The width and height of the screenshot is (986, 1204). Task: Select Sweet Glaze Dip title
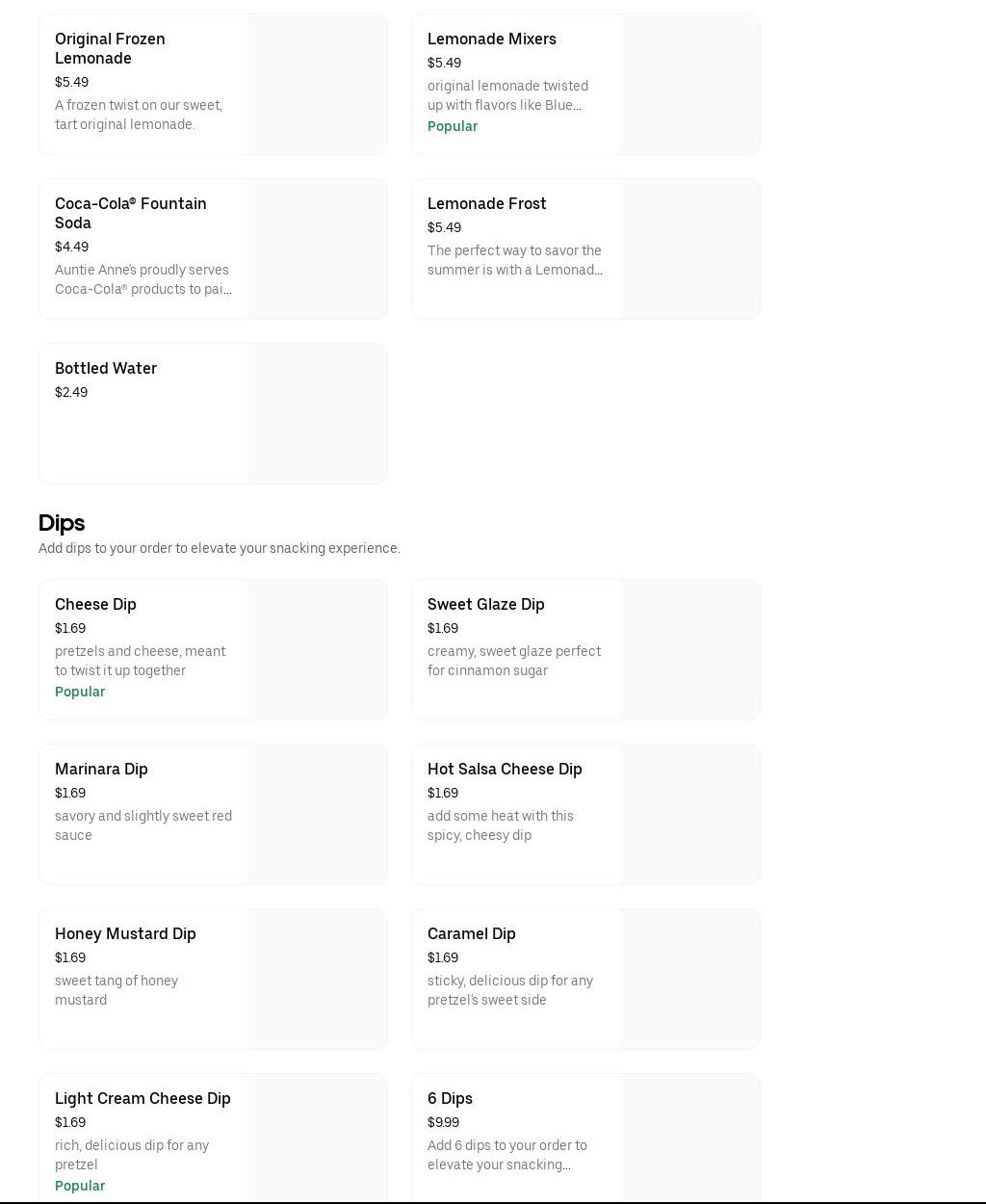[485, 605]
